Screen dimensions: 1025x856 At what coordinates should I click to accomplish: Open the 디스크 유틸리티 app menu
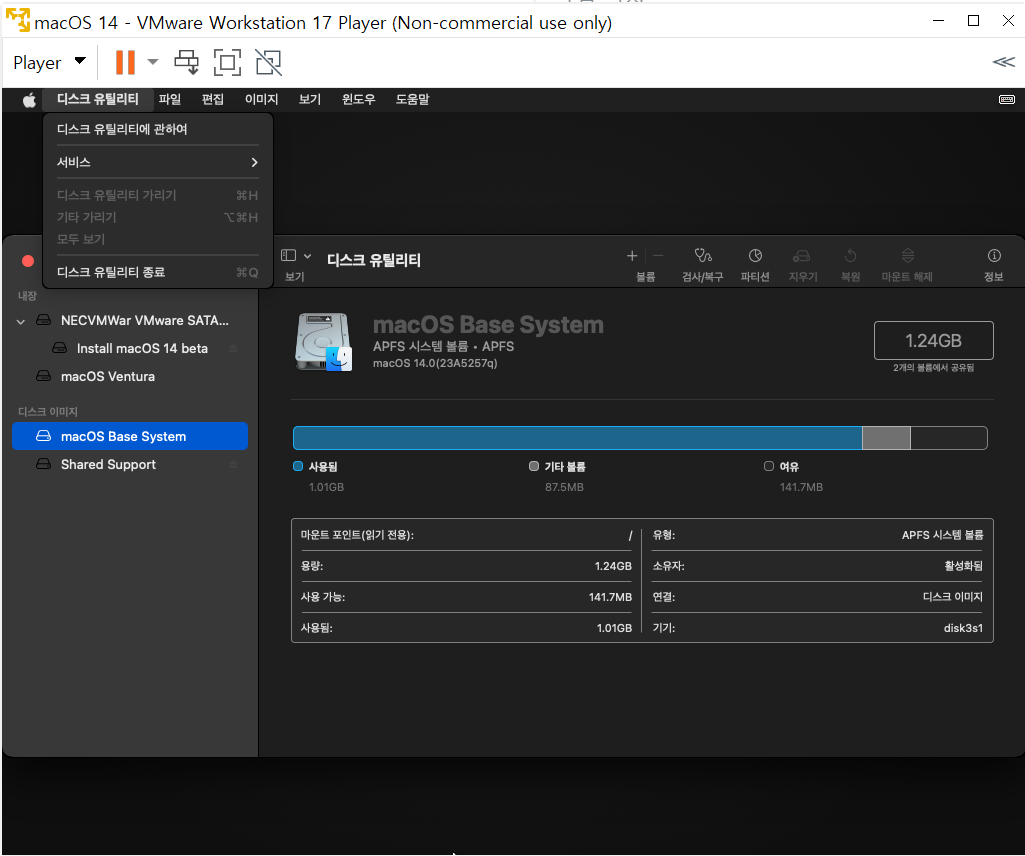tap(97, 99)
